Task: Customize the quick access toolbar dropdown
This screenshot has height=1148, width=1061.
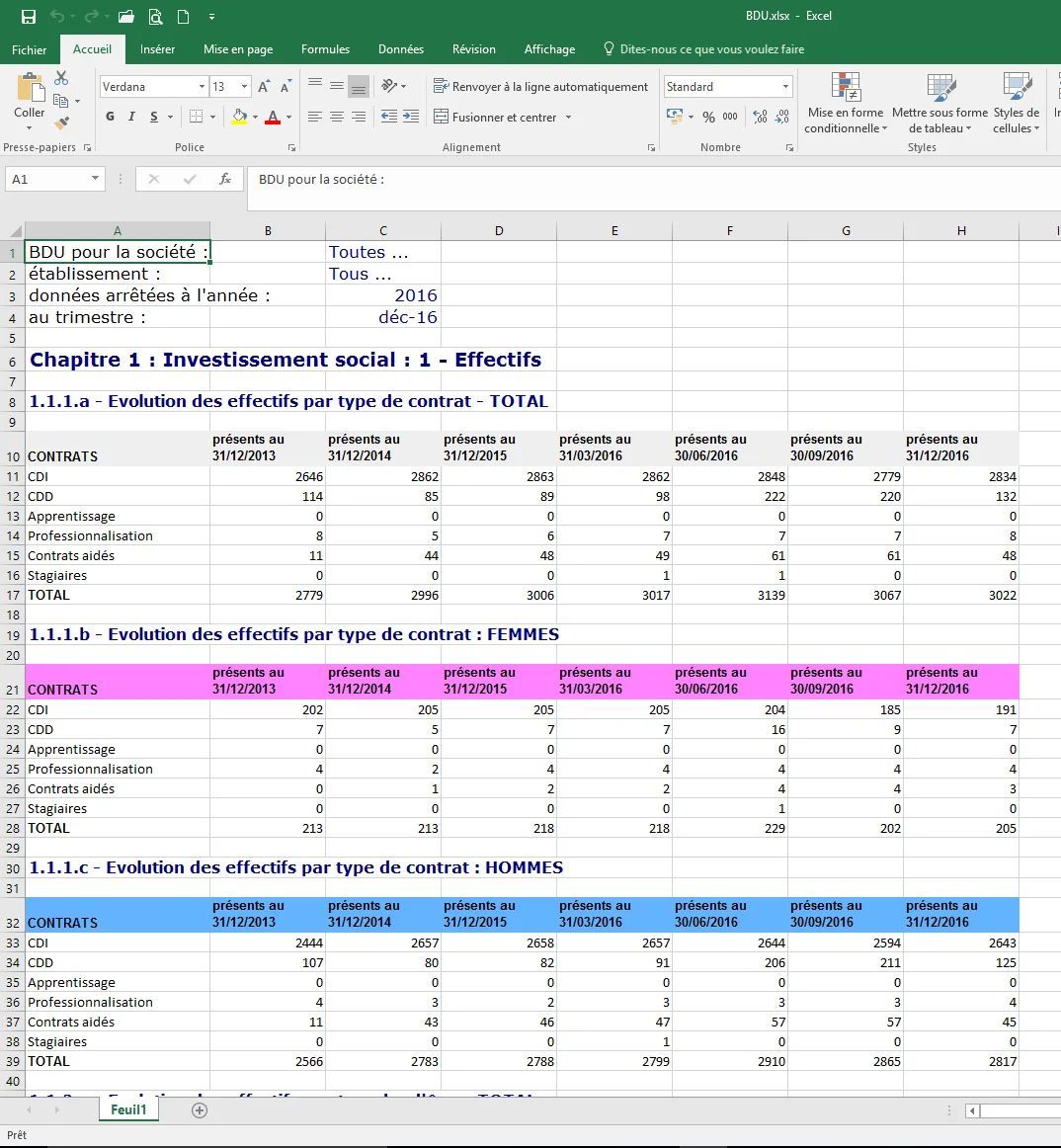Action: click(211, 16)
